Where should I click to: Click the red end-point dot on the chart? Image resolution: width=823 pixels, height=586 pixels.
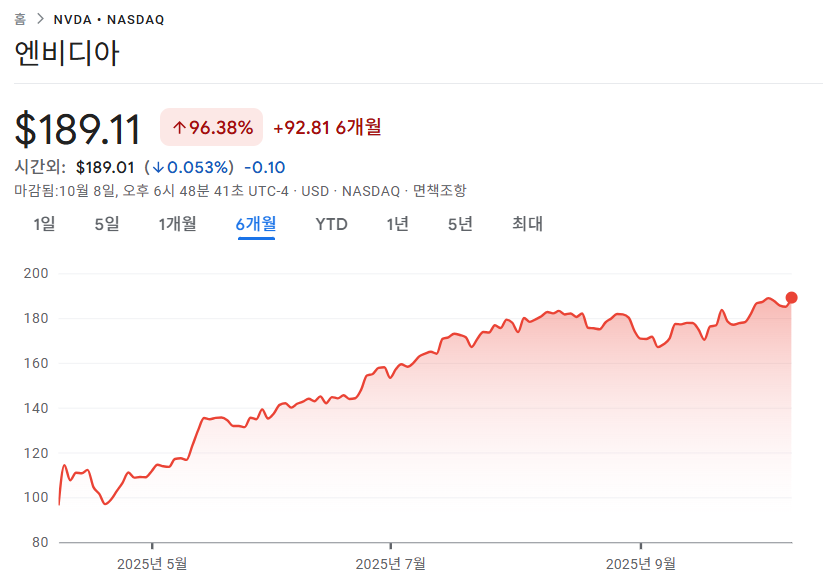pyautogui.click(x=791, y=297)
